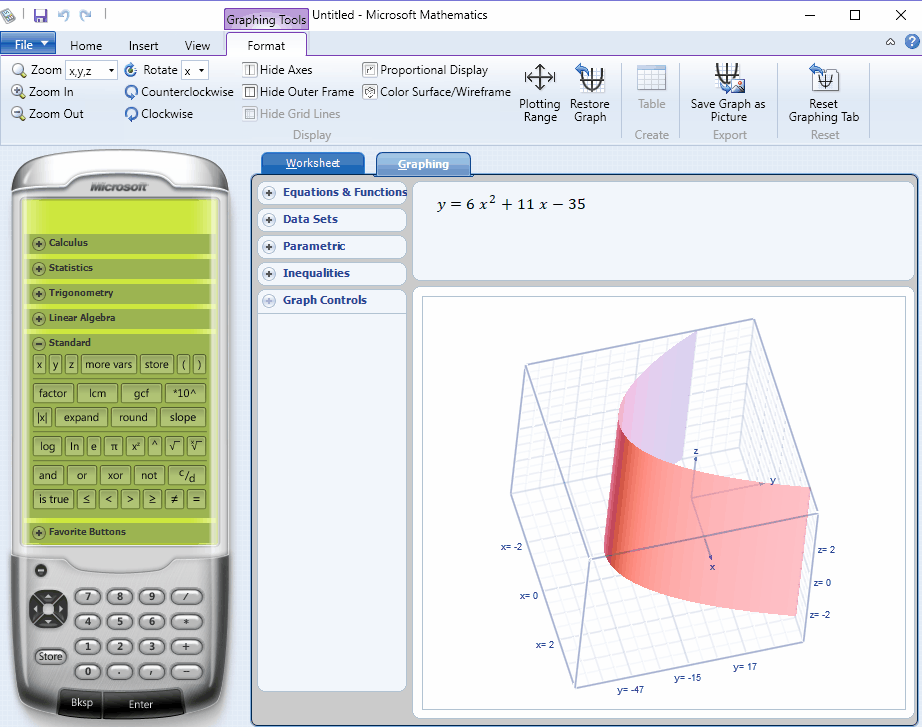Insert the cube root symbol
Screen dimensions: 922x727
(x=196, y=446)
